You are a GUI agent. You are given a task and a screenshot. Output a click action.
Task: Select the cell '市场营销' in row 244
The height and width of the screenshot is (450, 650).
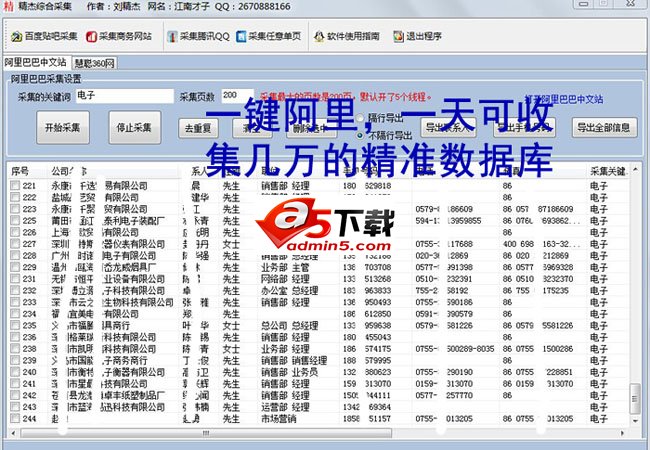[x=279, y=419]
